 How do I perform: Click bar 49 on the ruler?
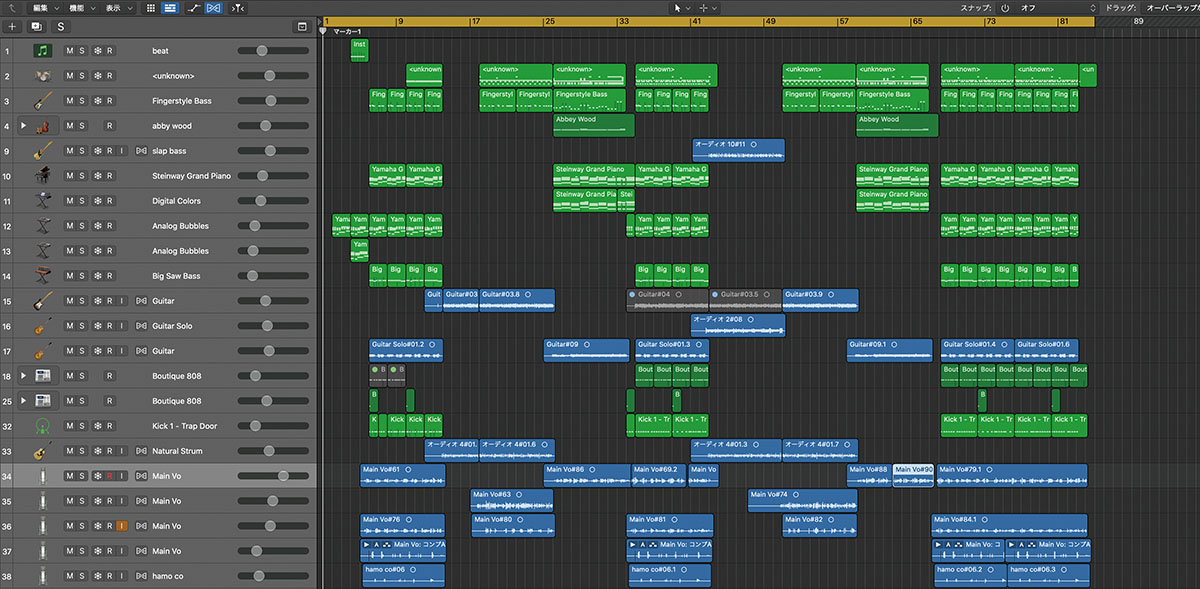[x=771, y=21]
